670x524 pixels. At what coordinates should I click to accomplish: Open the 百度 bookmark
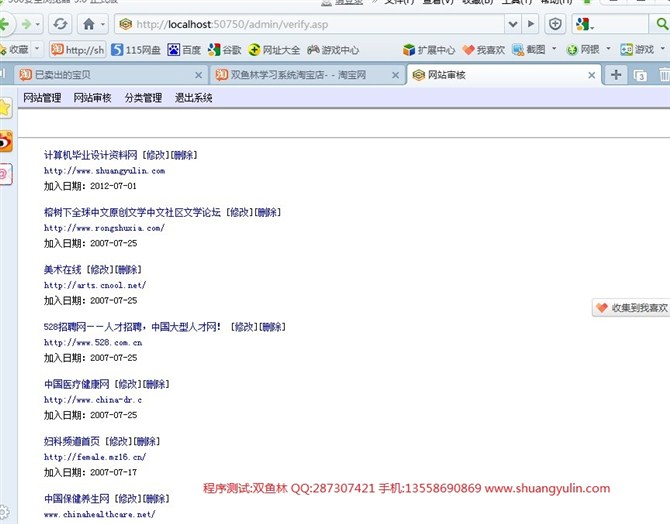click(184, 50)
